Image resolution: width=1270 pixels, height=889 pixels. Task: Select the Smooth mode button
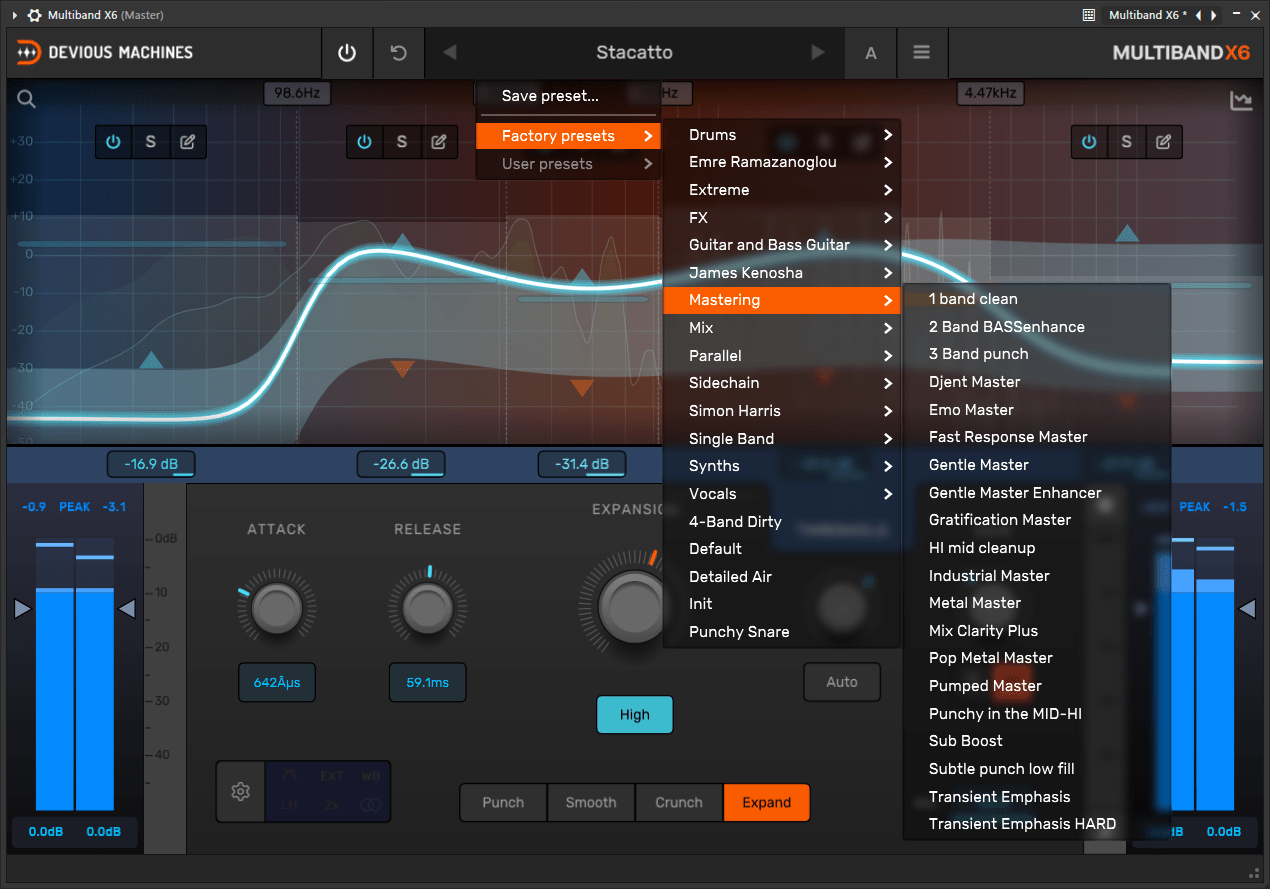pos(591,802)
